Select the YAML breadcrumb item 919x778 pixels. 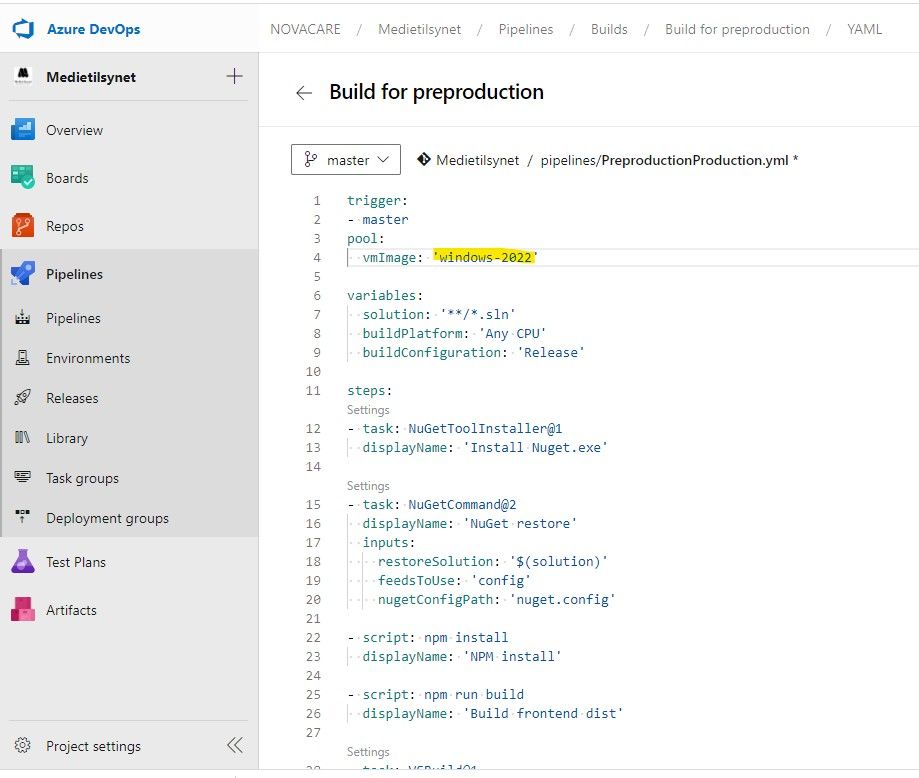[864, 29]
